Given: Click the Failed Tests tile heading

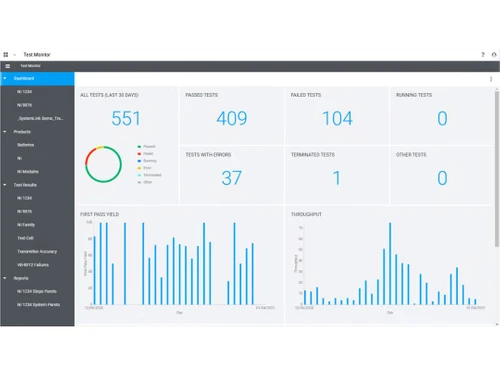Looking at the screenshot, I should (x=306, y=95).
